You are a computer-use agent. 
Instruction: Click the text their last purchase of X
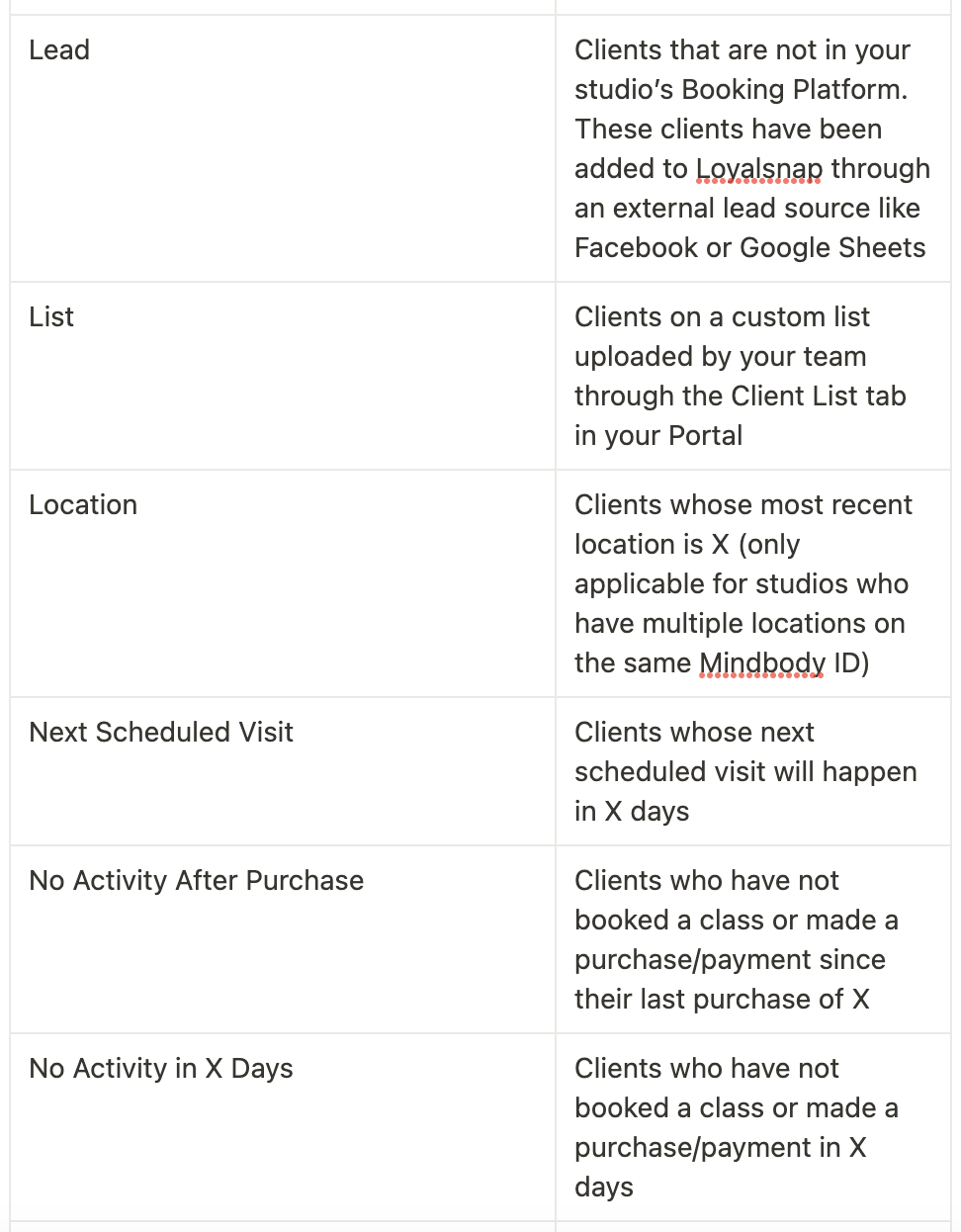point(722,999)
